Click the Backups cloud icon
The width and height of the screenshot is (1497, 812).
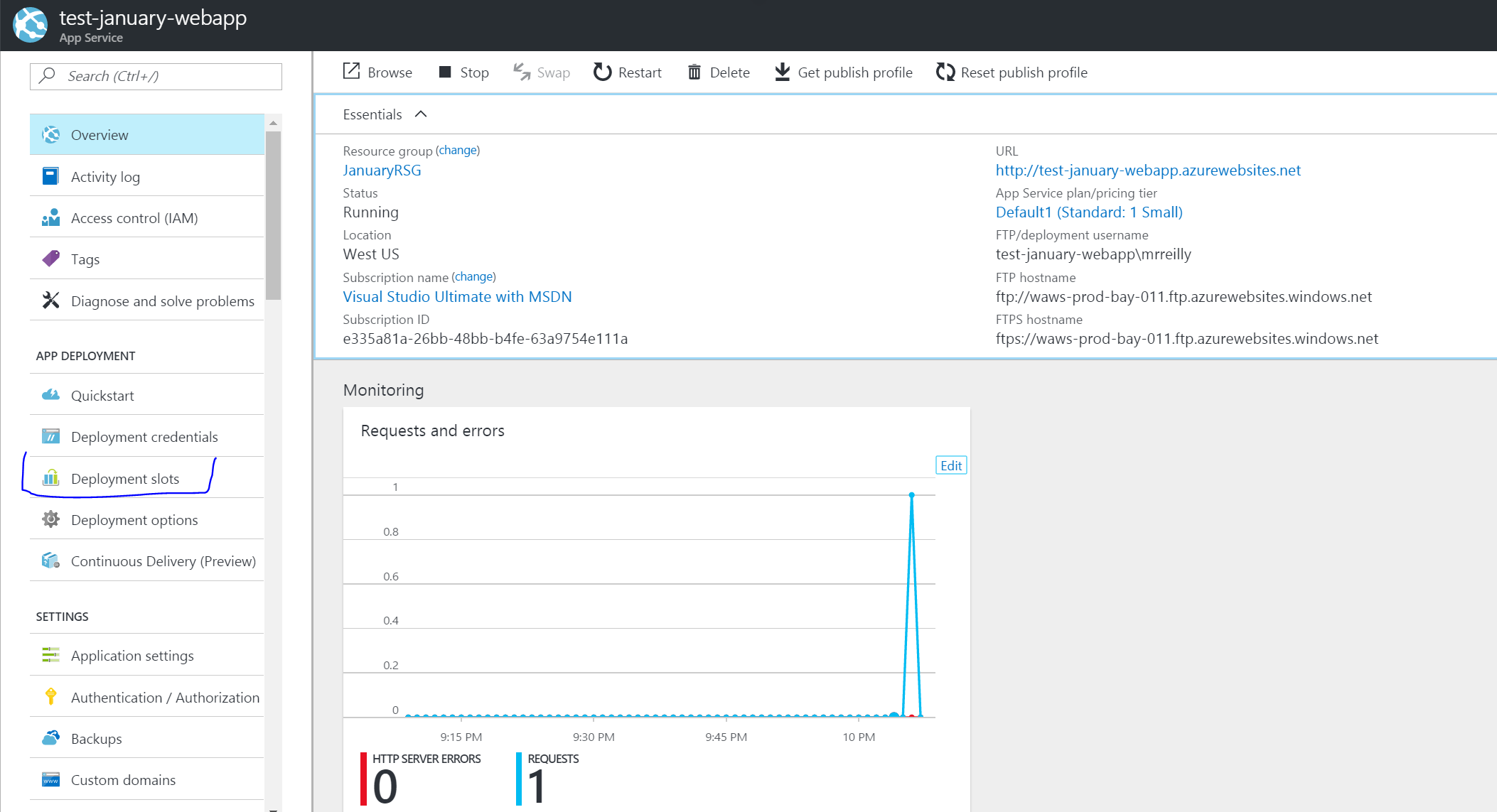50,738
